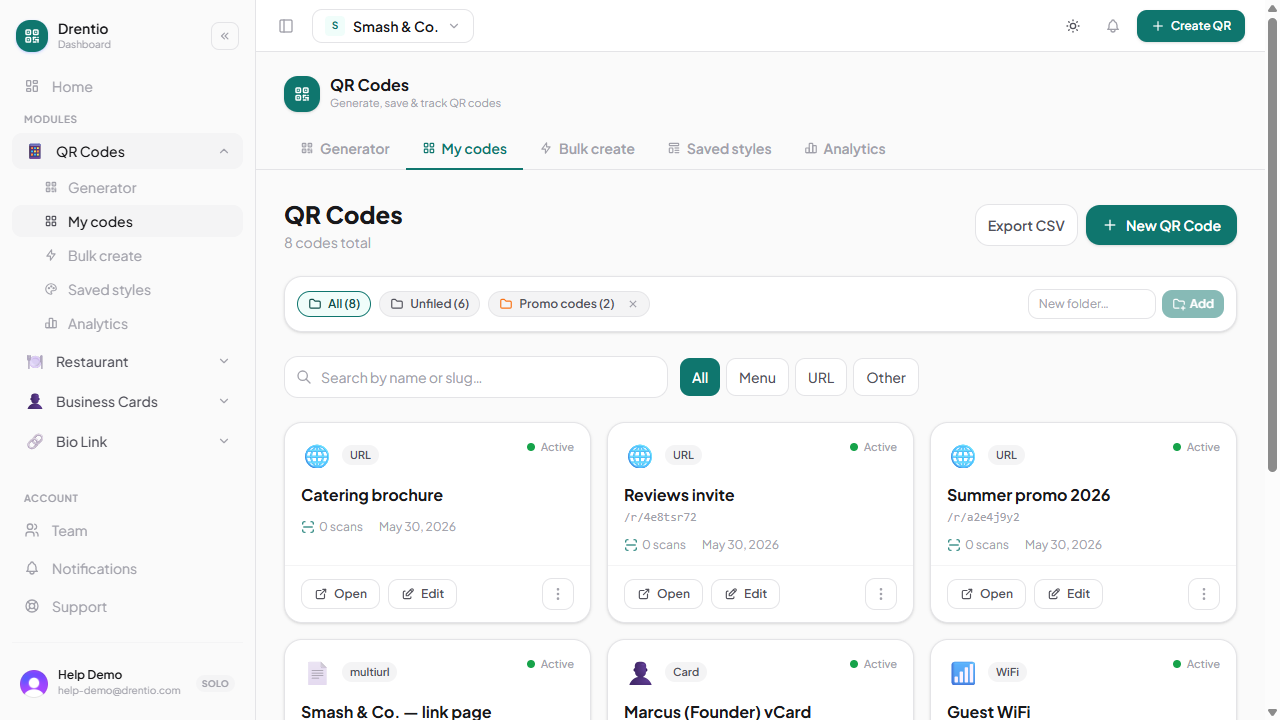Open Support in the sidebar
Viewport: 1280px width, 720px height.
pos(127,607)
